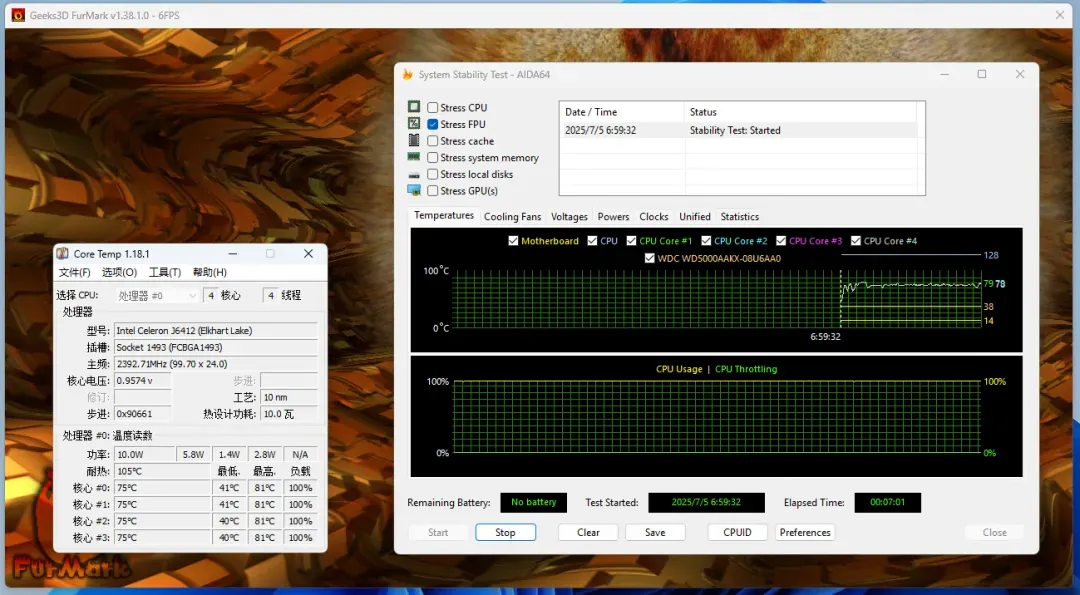Image resolution: width=1080 pixels, height=595 pixels.
Task: Switch to the Powers tab
Action: (x=614, y=216)
